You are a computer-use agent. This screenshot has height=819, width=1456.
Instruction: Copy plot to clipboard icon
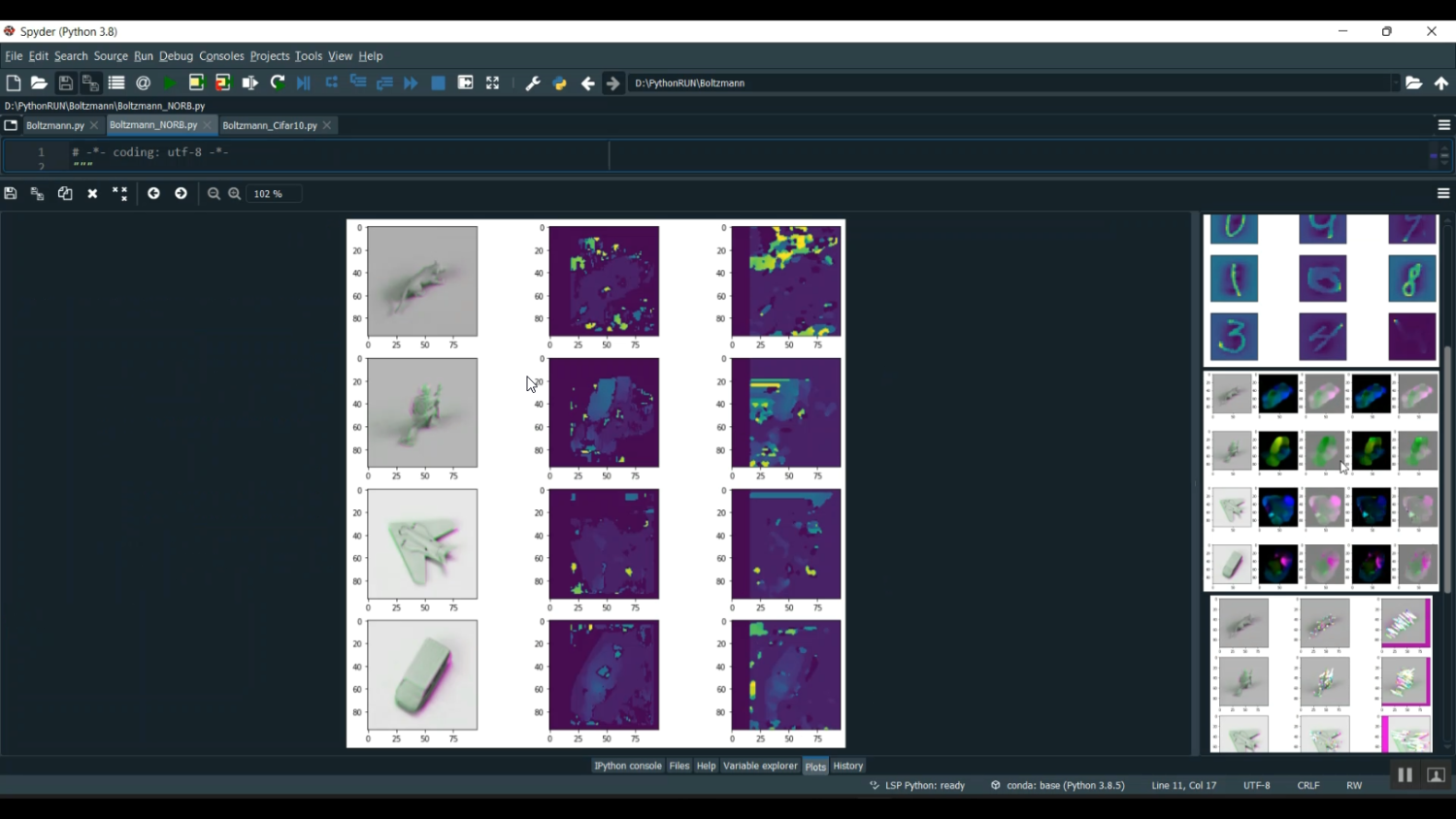(65, 194)
